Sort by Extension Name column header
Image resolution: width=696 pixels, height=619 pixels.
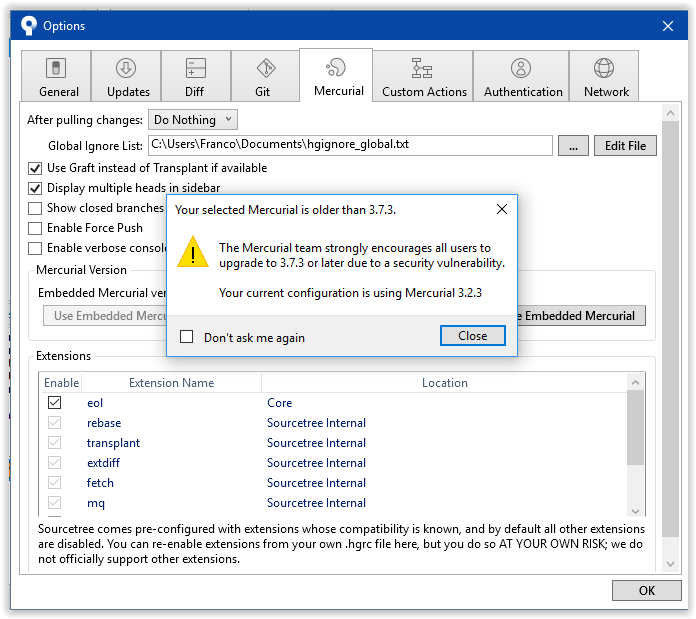click(x=171, y=382)
